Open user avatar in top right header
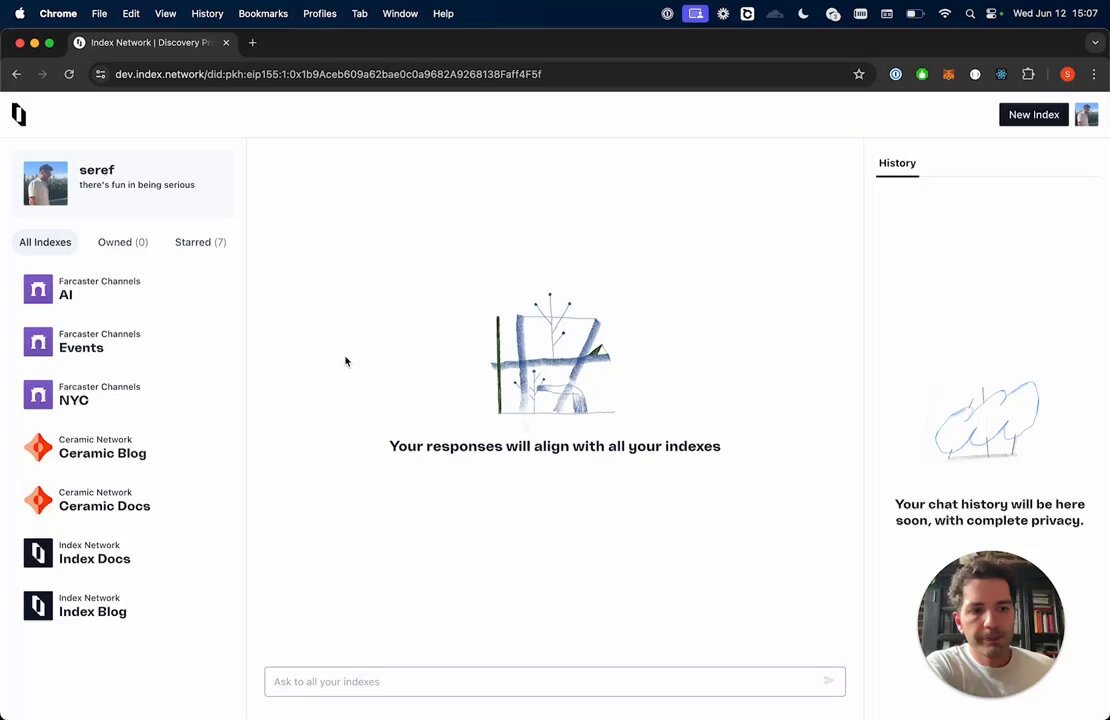 click(x=1087, y=115)
